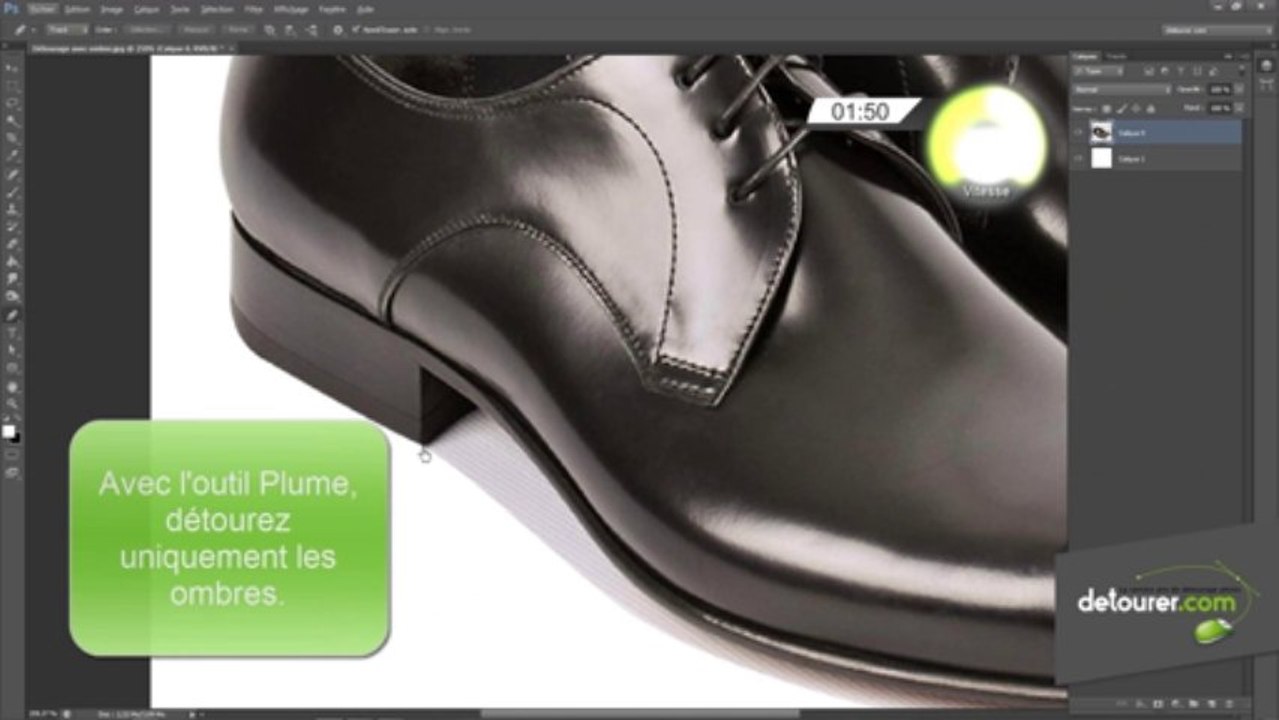Click the path arrangement icon in options bar
The image size is (1279, 720).
[311, 30]
